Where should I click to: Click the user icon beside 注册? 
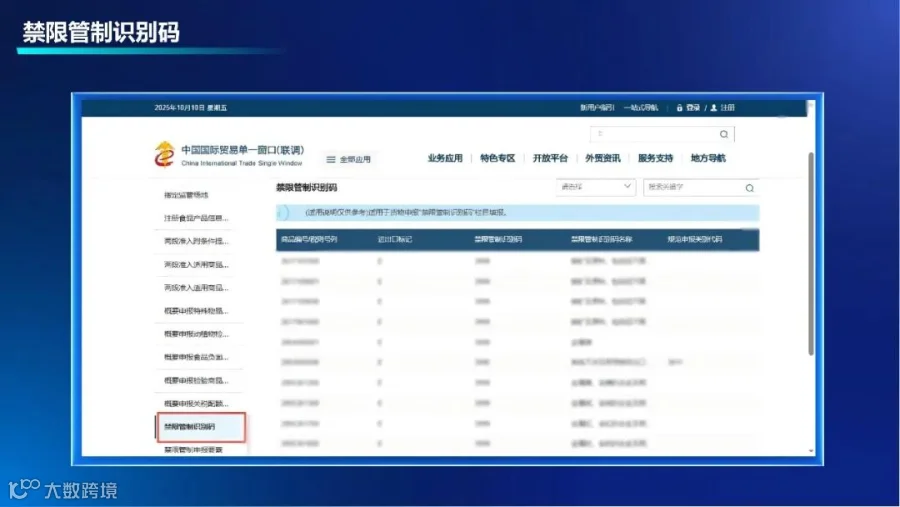tap(713, 107)
